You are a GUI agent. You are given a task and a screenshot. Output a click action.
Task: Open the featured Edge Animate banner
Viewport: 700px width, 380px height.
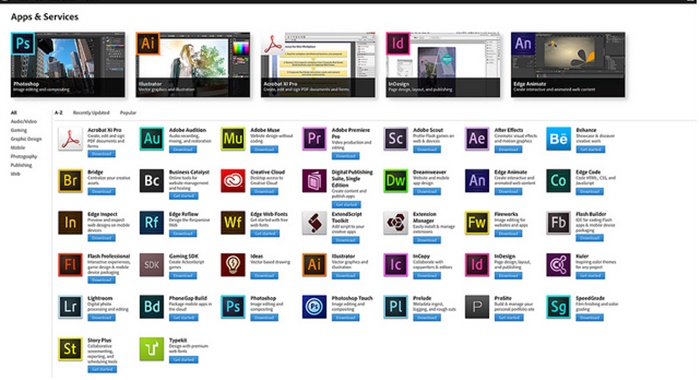pos(568,65)
